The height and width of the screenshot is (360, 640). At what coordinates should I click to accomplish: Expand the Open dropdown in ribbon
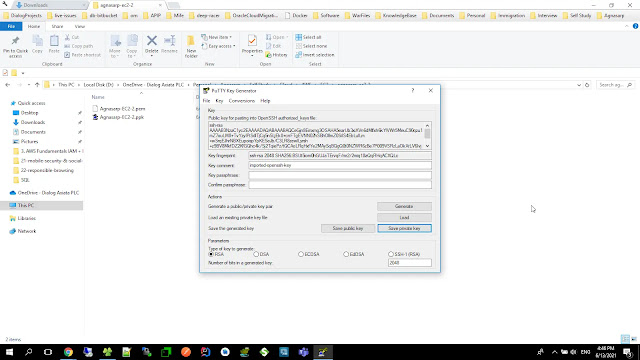pyautogui.click(x=287, y=37)
